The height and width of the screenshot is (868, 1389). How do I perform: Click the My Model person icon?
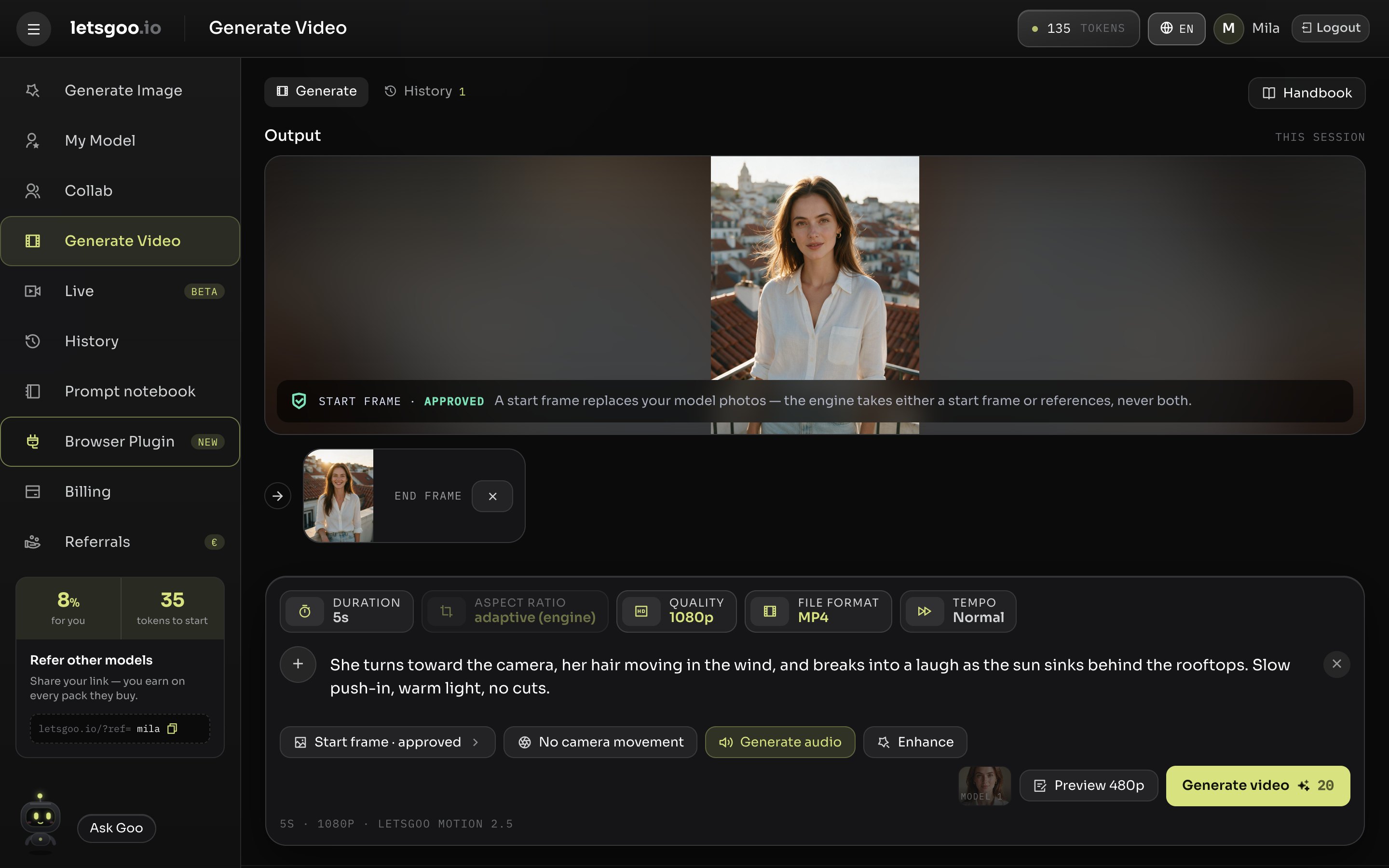point(33,141)
